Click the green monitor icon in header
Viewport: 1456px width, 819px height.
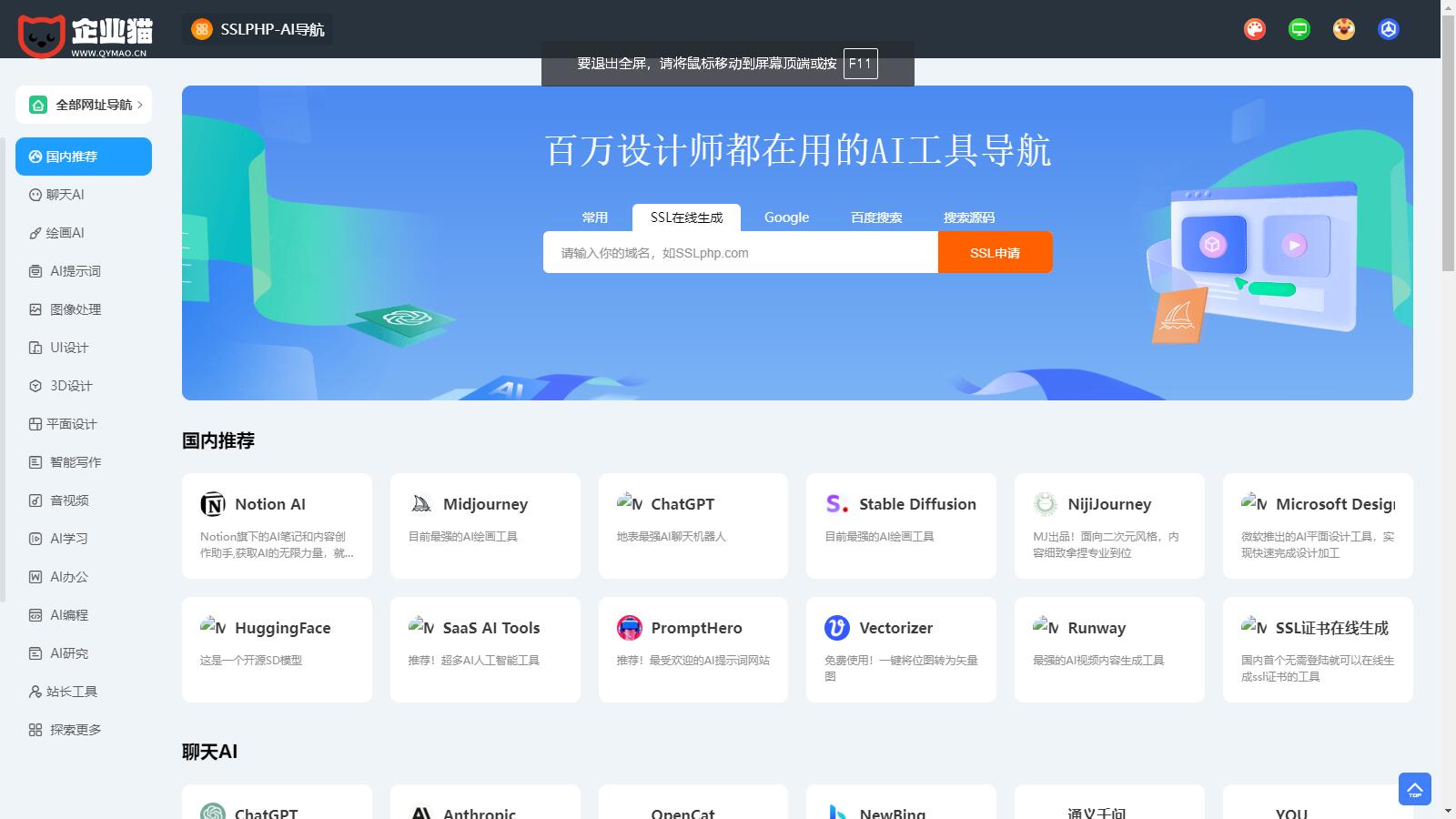pyautogui.click(x=1299, y=29)
